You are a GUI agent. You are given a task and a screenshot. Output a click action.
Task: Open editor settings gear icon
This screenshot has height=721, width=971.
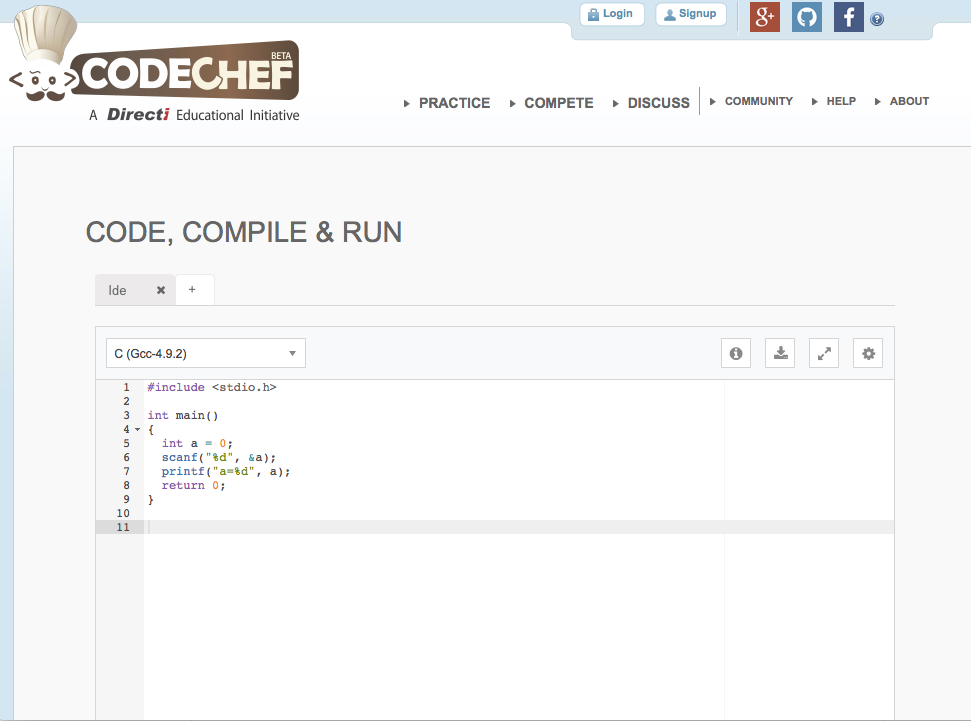[868, 353]
